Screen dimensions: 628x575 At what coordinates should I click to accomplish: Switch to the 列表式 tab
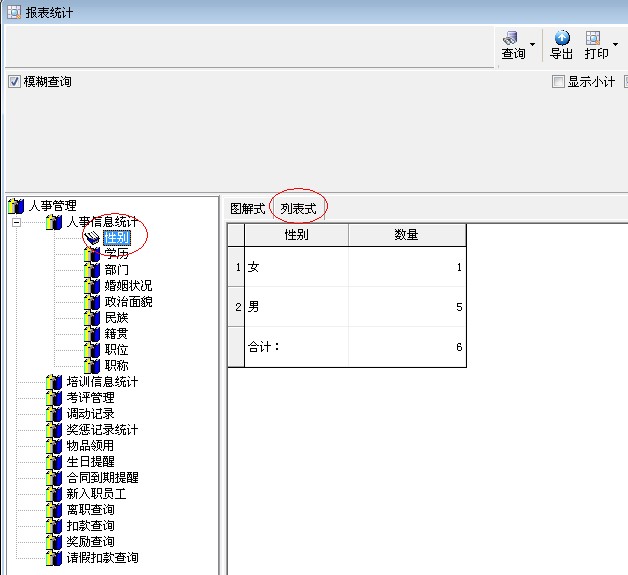pyautogui.click(x=298, y=209)
